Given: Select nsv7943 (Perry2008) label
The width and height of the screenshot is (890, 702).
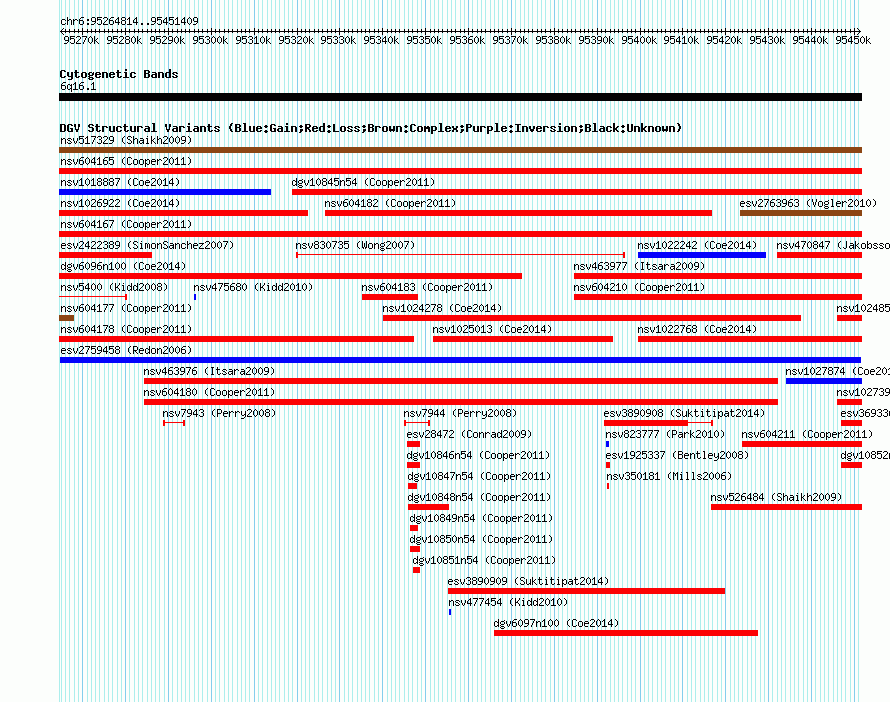Looking at the screenshot, I should (x=219, y=413).
